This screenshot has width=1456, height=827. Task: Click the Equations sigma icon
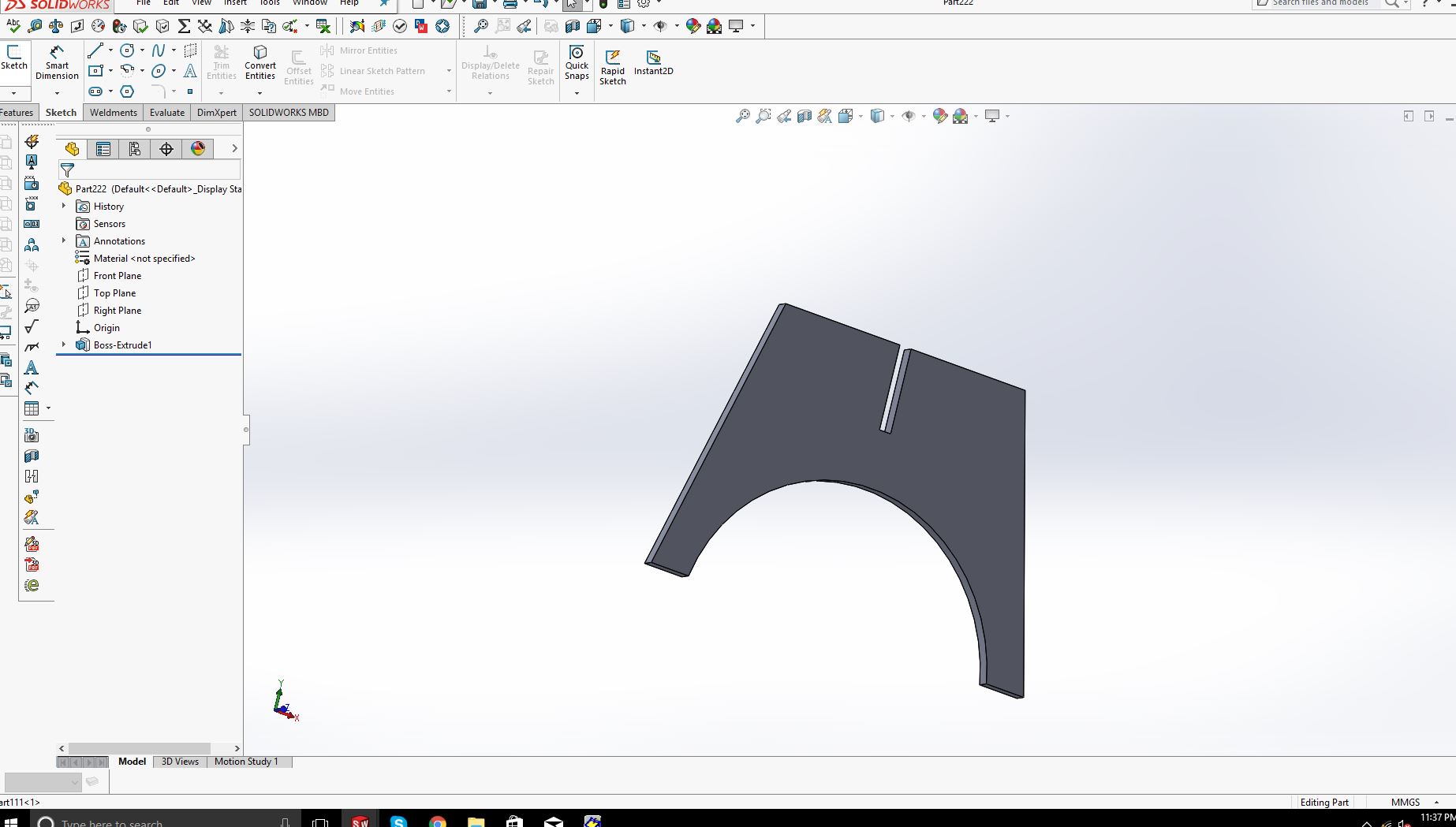pyautogui.click(x=184, y=26)
